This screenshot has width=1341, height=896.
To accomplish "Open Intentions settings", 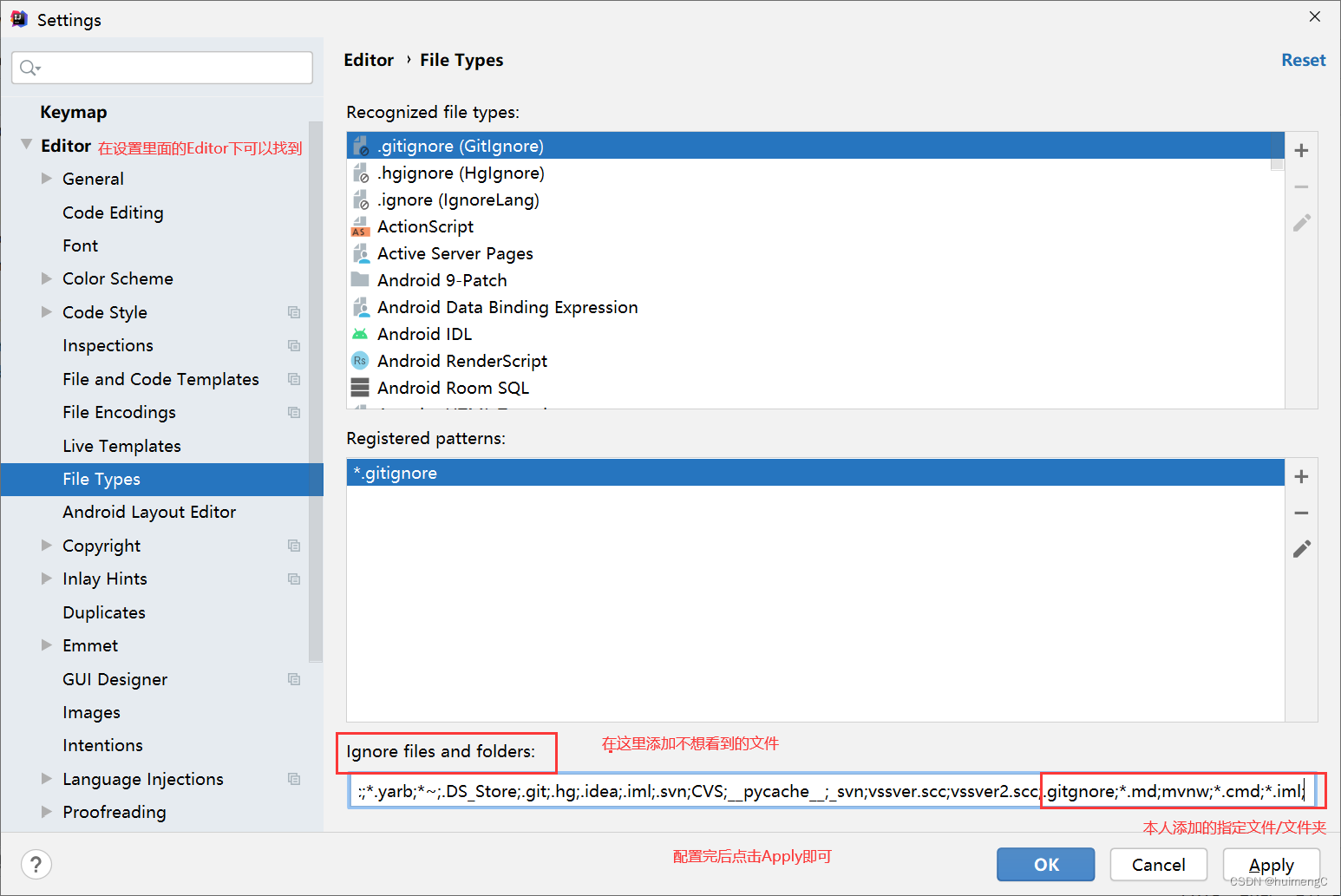I will (x=102, y=745).
